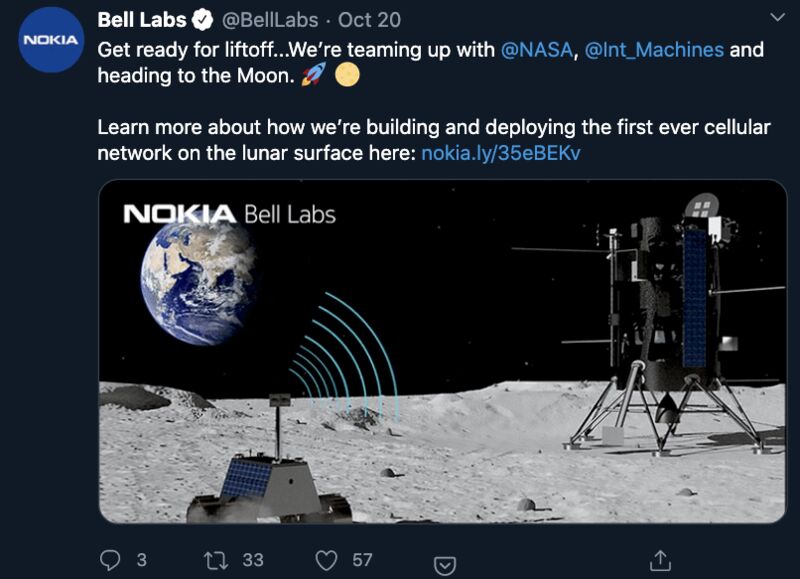Open the lunar surface image preview
The width and height of the screenshot is (800, 579).
click(x=442, y=351)
